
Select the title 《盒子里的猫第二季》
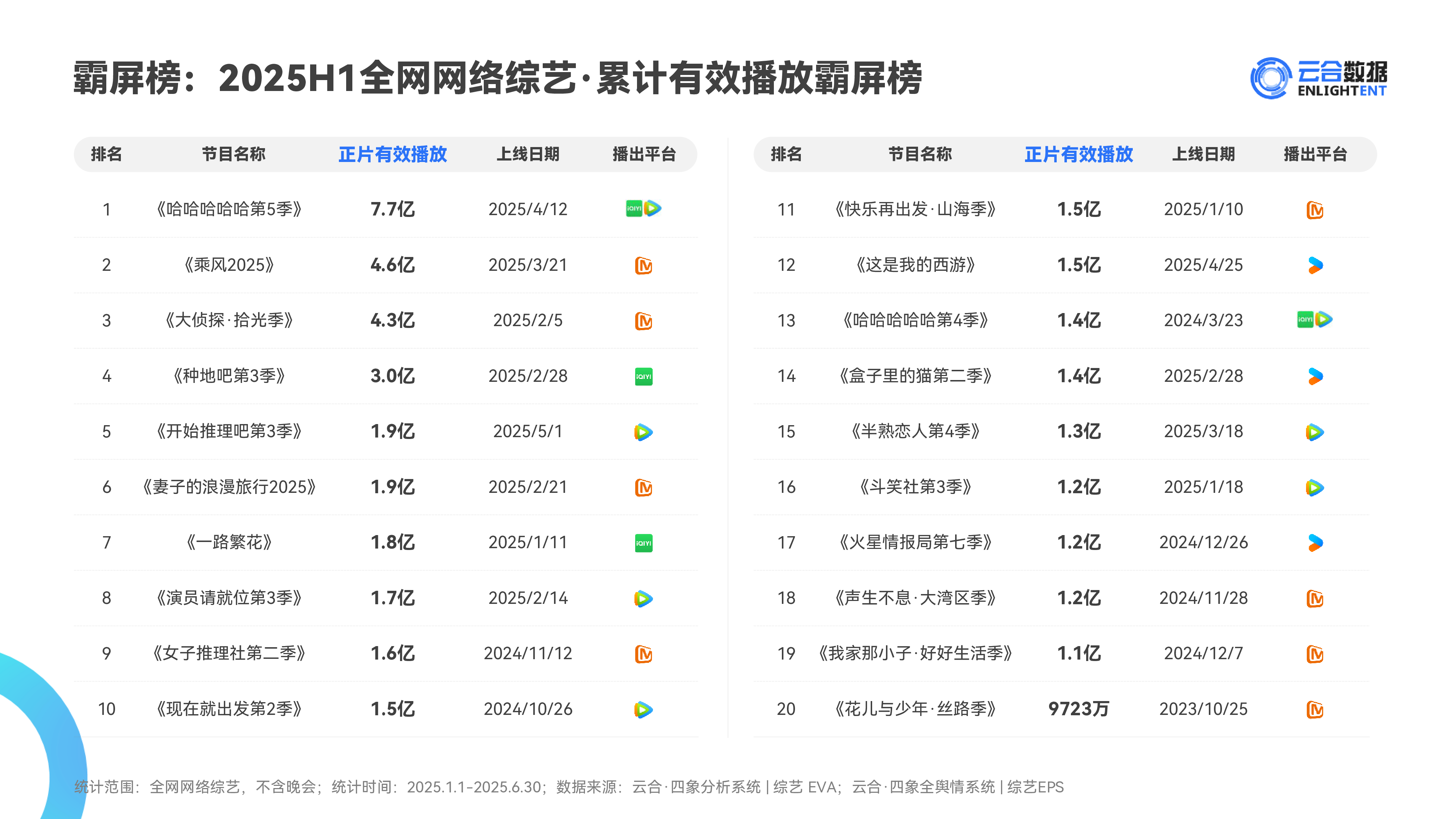915,376
